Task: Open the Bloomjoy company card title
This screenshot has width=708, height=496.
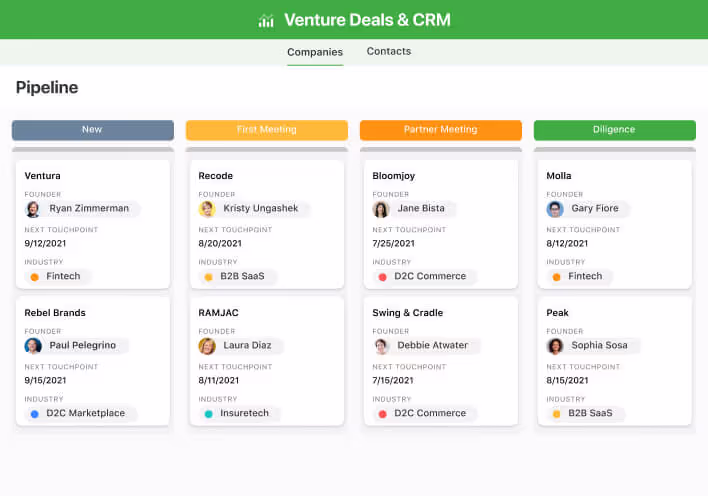Action: click(x=393, y=176)
